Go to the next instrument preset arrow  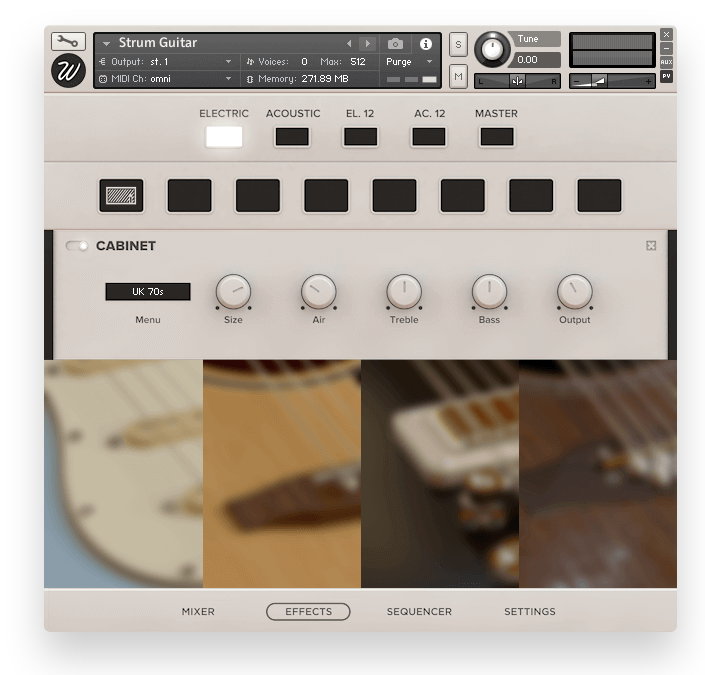pyautogui.click(x=366, y=44)
